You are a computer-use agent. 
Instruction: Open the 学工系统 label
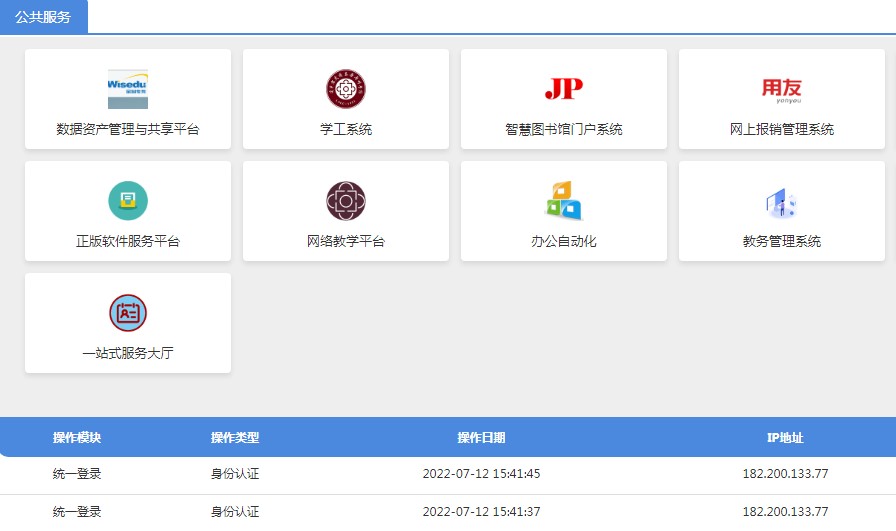pos(346,129)
